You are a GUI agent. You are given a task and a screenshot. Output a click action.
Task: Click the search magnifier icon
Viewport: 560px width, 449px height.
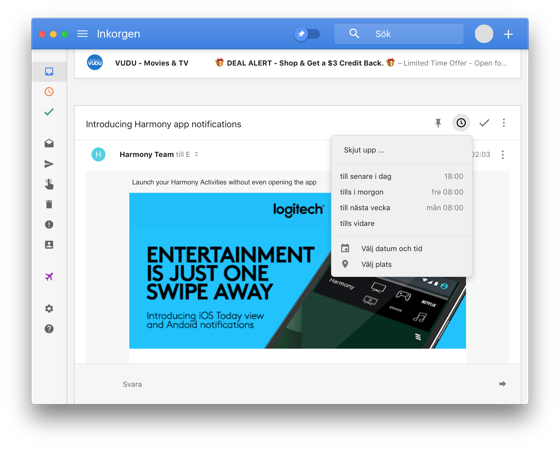pyautogui.click(x=354, y=34)
